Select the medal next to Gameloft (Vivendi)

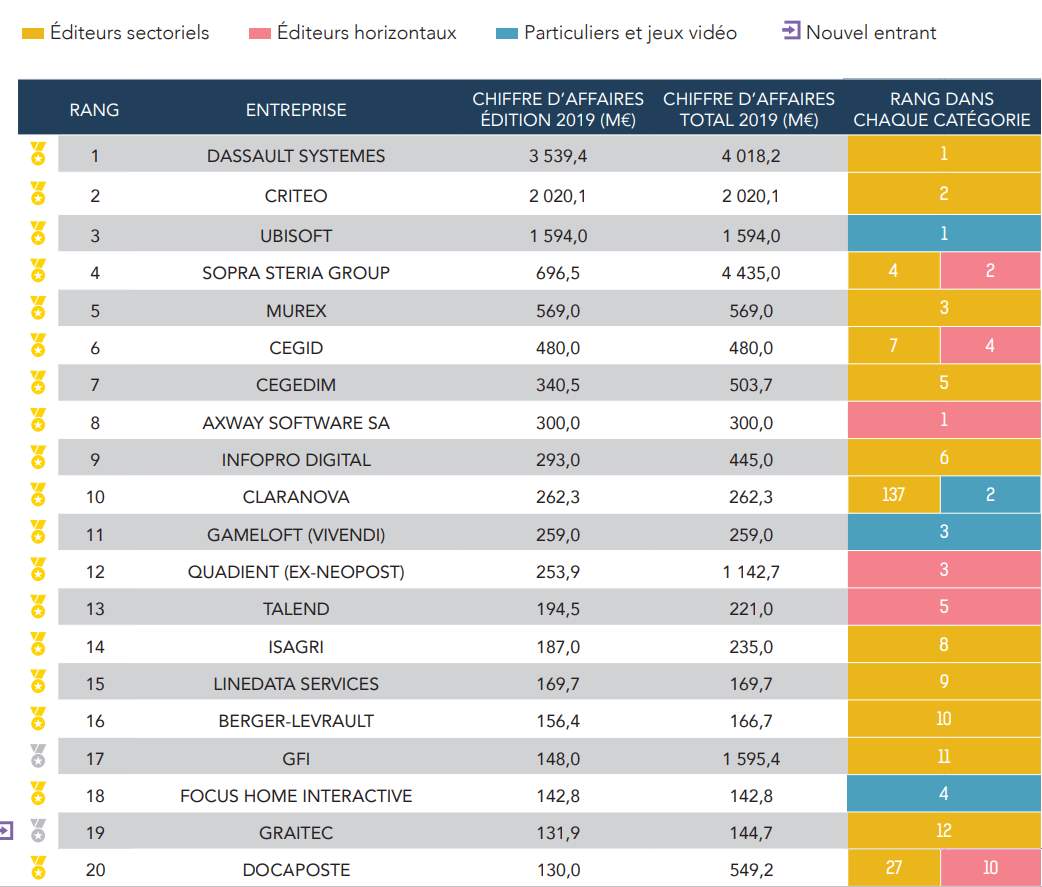(x=39, y=532)
